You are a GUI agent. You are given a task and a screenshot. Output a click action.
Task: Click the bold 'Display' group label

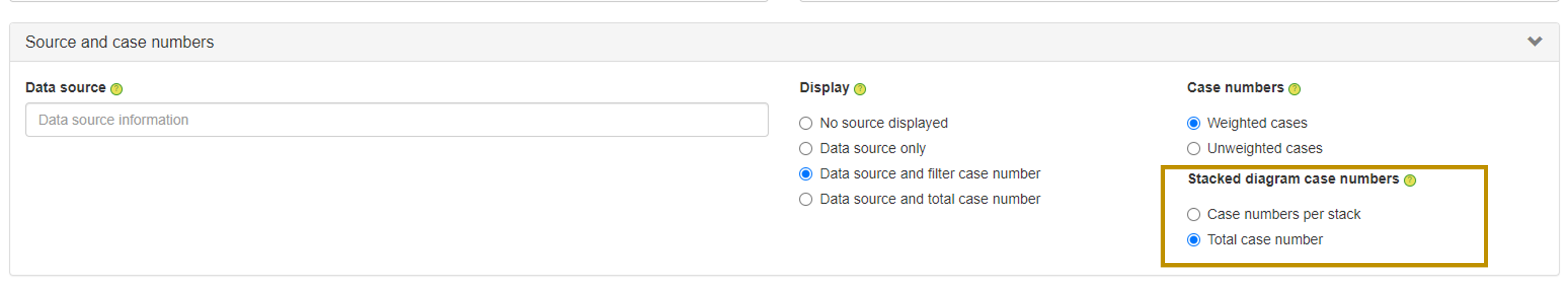[x=824, y=88]
